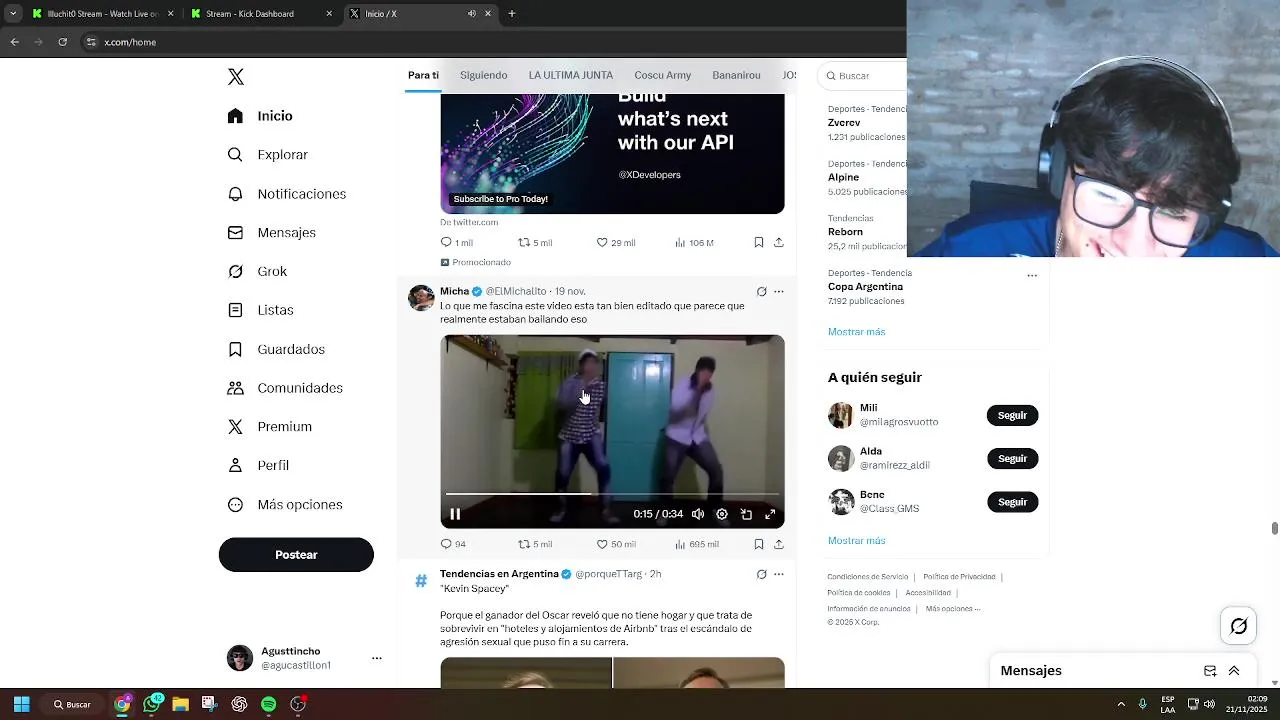Screen dimensions: 1280x720
Task: Mute the video with speaker icon
Action: 698,514
